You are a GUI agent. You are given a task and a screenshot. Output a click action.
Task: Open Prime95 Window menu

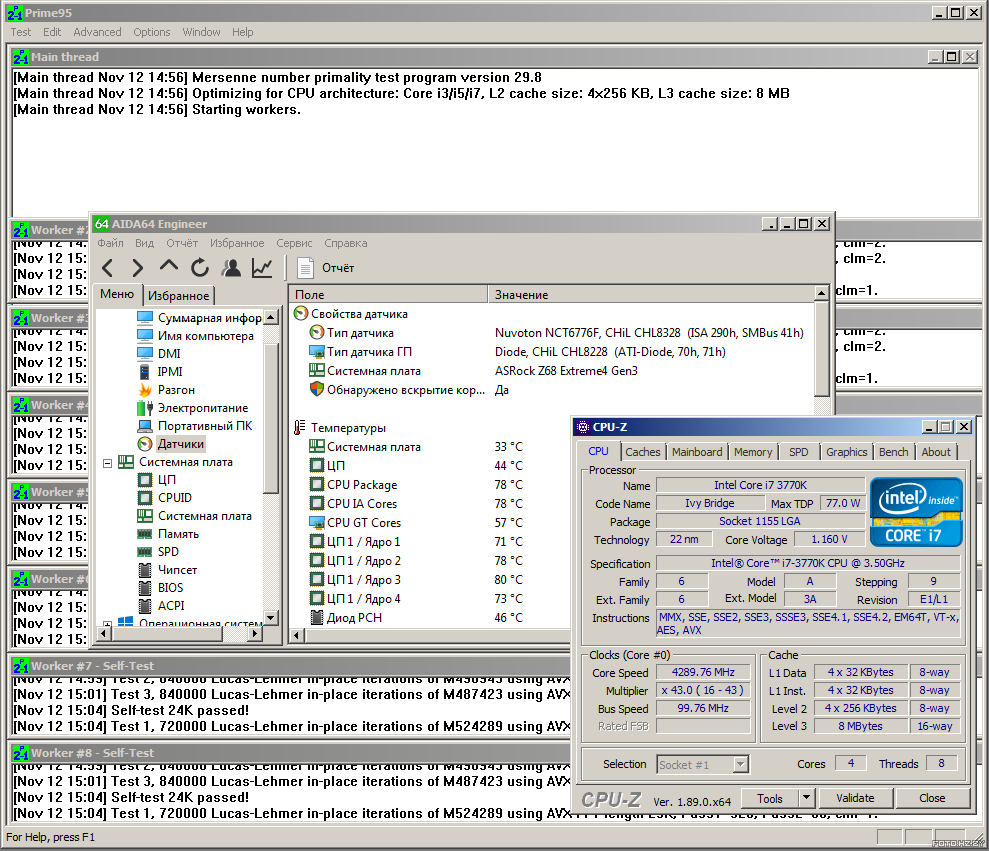coord(201,32)
